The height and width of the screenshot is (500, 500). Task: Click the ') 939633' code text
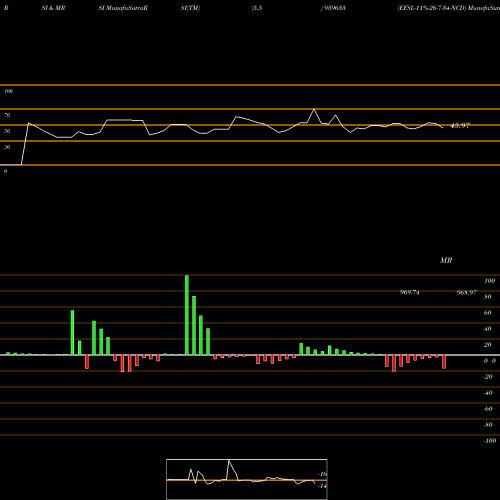(333, 8)
